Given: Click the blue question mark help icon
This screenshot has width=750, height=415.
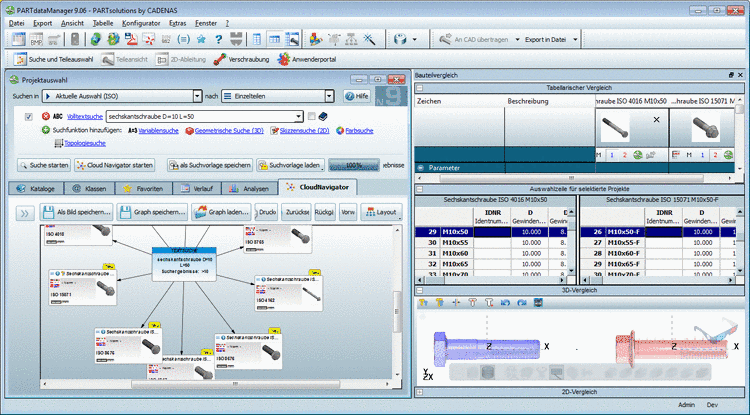Looking at the screenshot, I should [219, 39].
